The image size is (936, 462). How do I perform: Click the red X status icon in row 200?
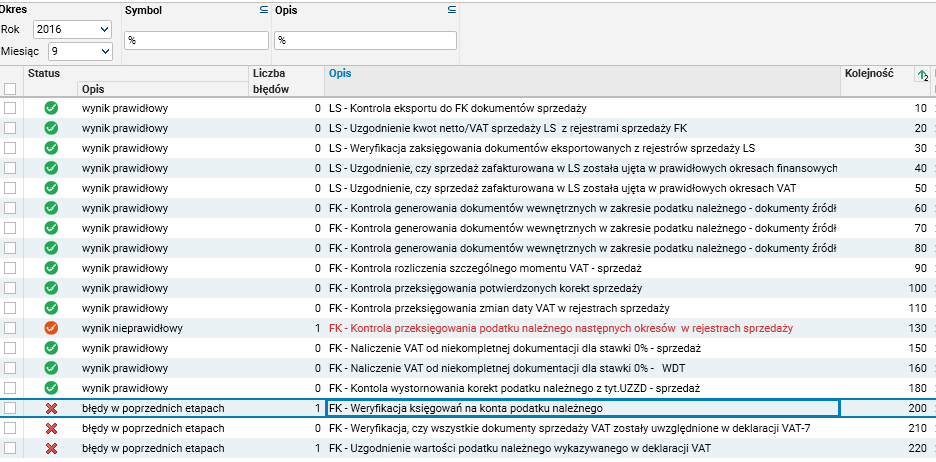pyautogui.click(x=51, y=408)
